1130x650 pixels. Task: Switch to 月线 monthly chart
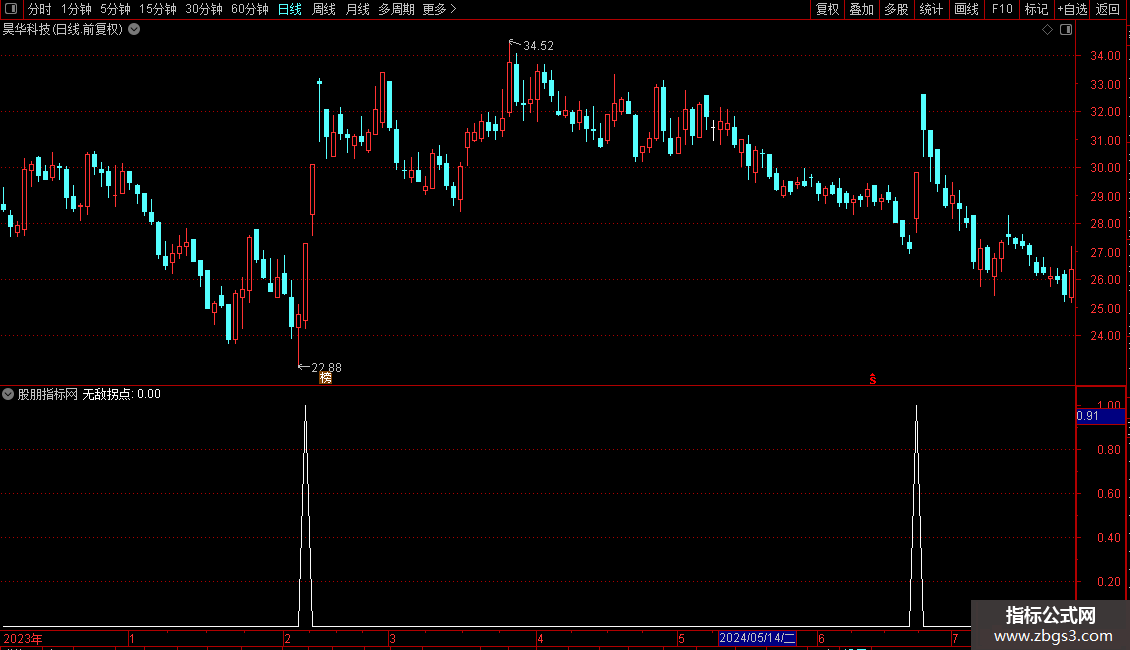357,9
